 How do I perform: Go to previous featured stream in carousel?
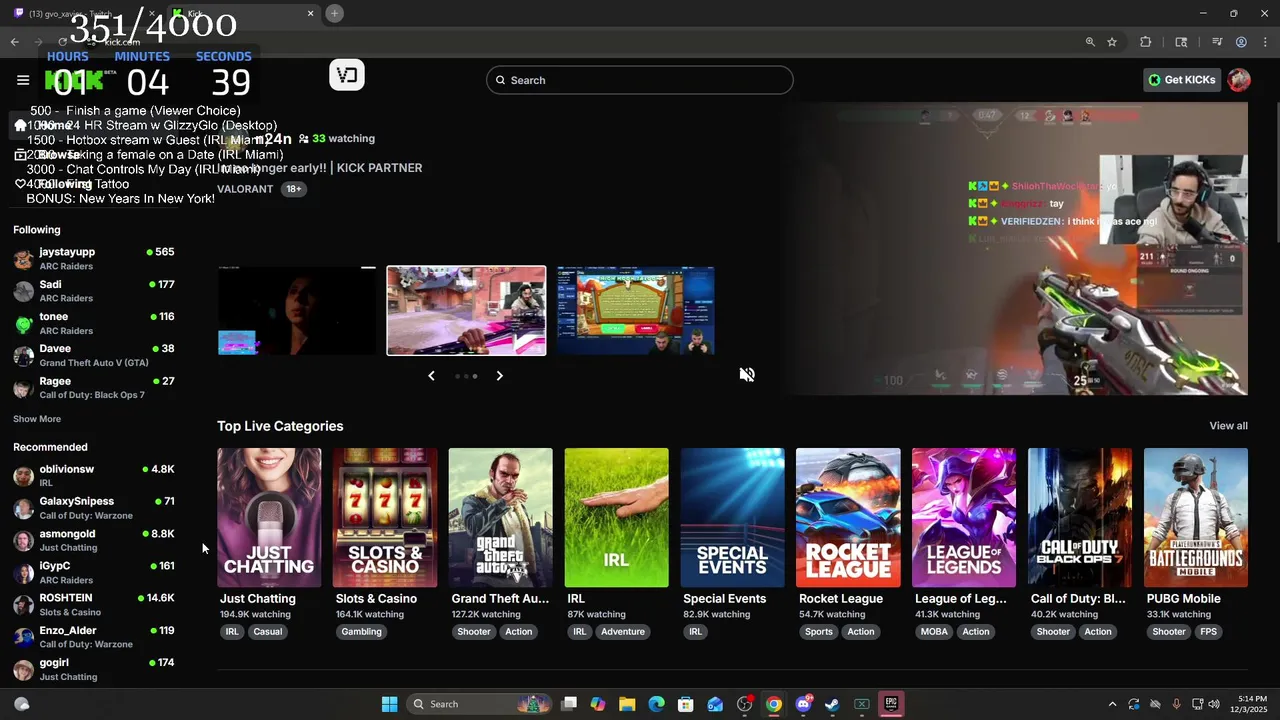point(431,376)
